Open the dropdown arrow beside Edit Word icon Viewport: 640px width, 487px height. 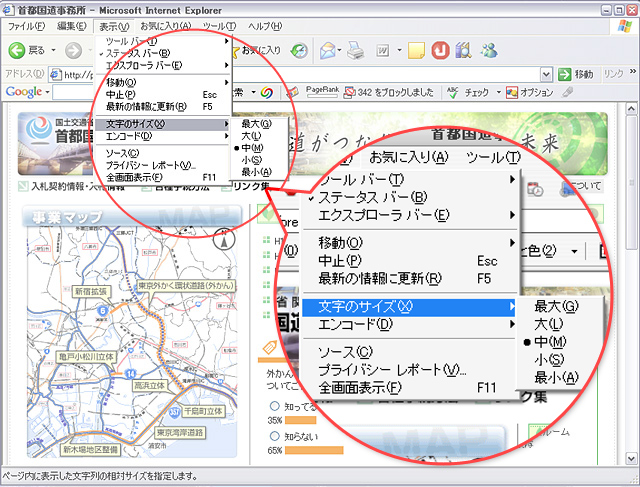pos(399,51)
